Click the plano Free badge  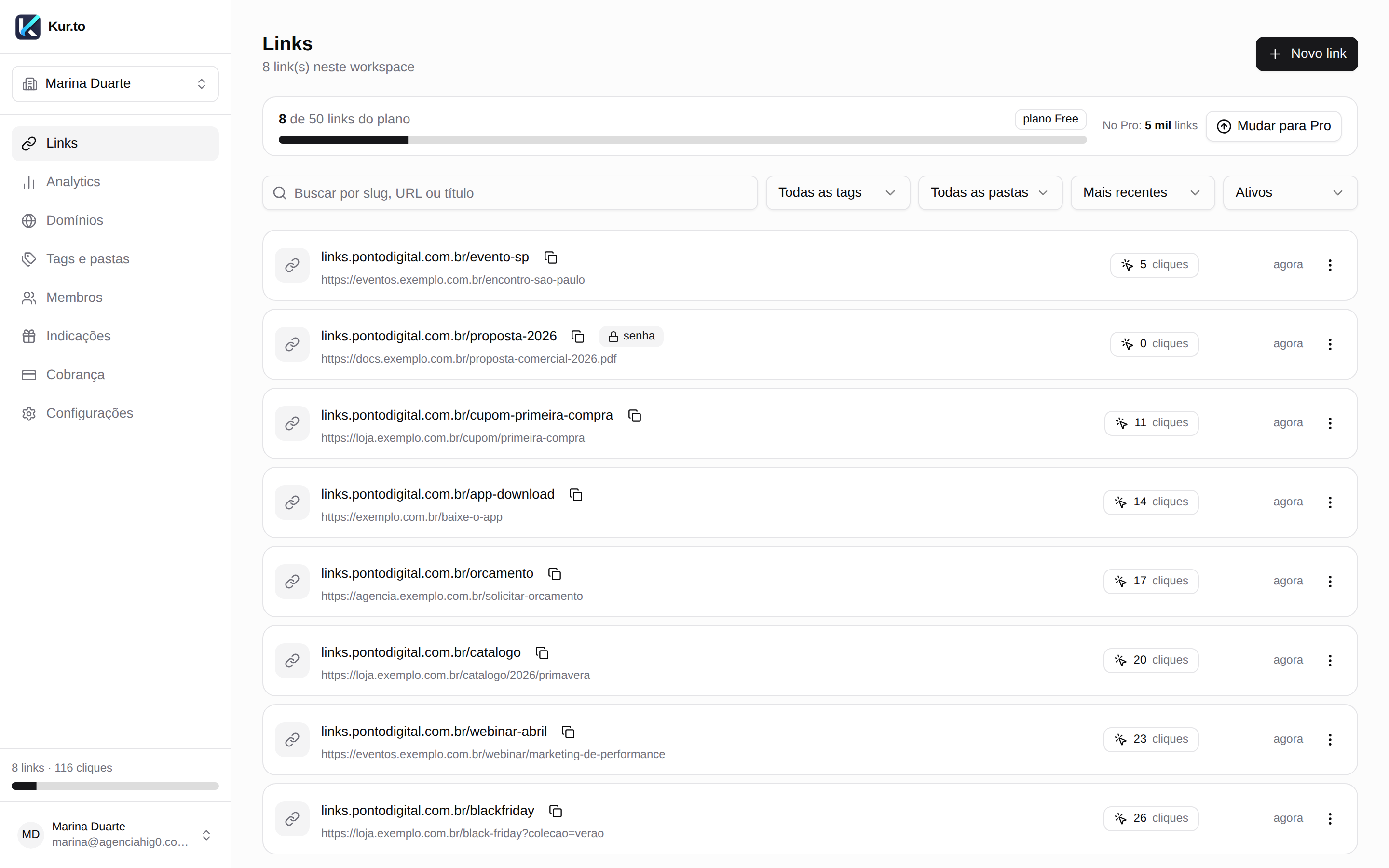(1050, 120)
